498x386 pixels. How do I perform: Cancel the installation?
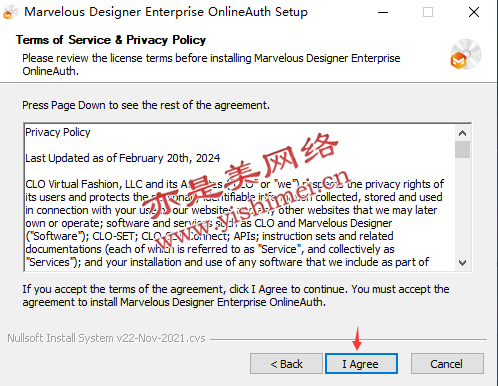(447, 364)
